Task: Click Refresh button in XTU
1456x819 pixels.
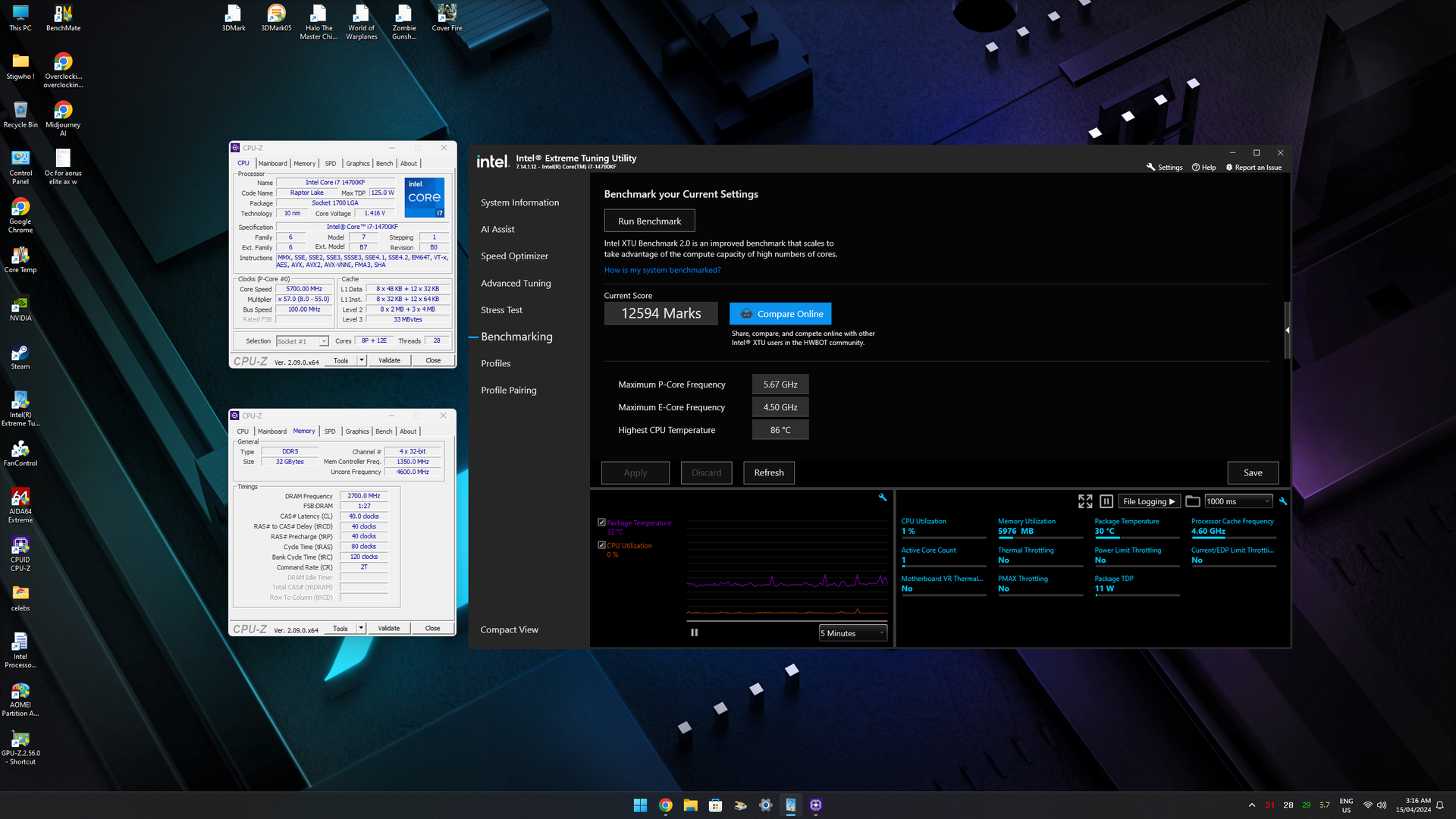Action: [768, 472]
